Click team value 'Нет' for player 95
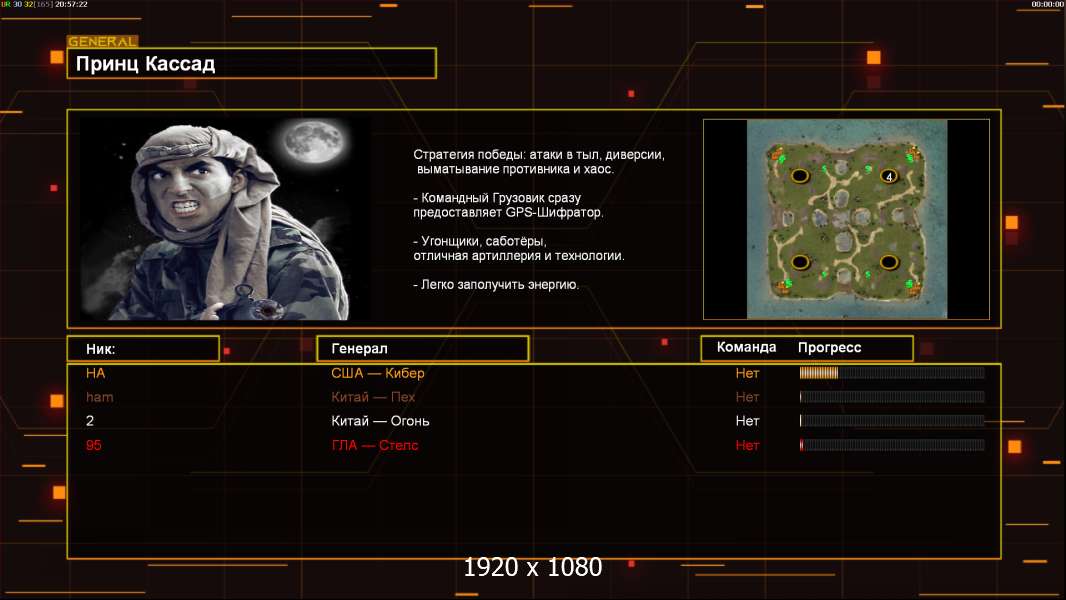The width and height of the screenshot is (1066, 600). tap(747, 445)
